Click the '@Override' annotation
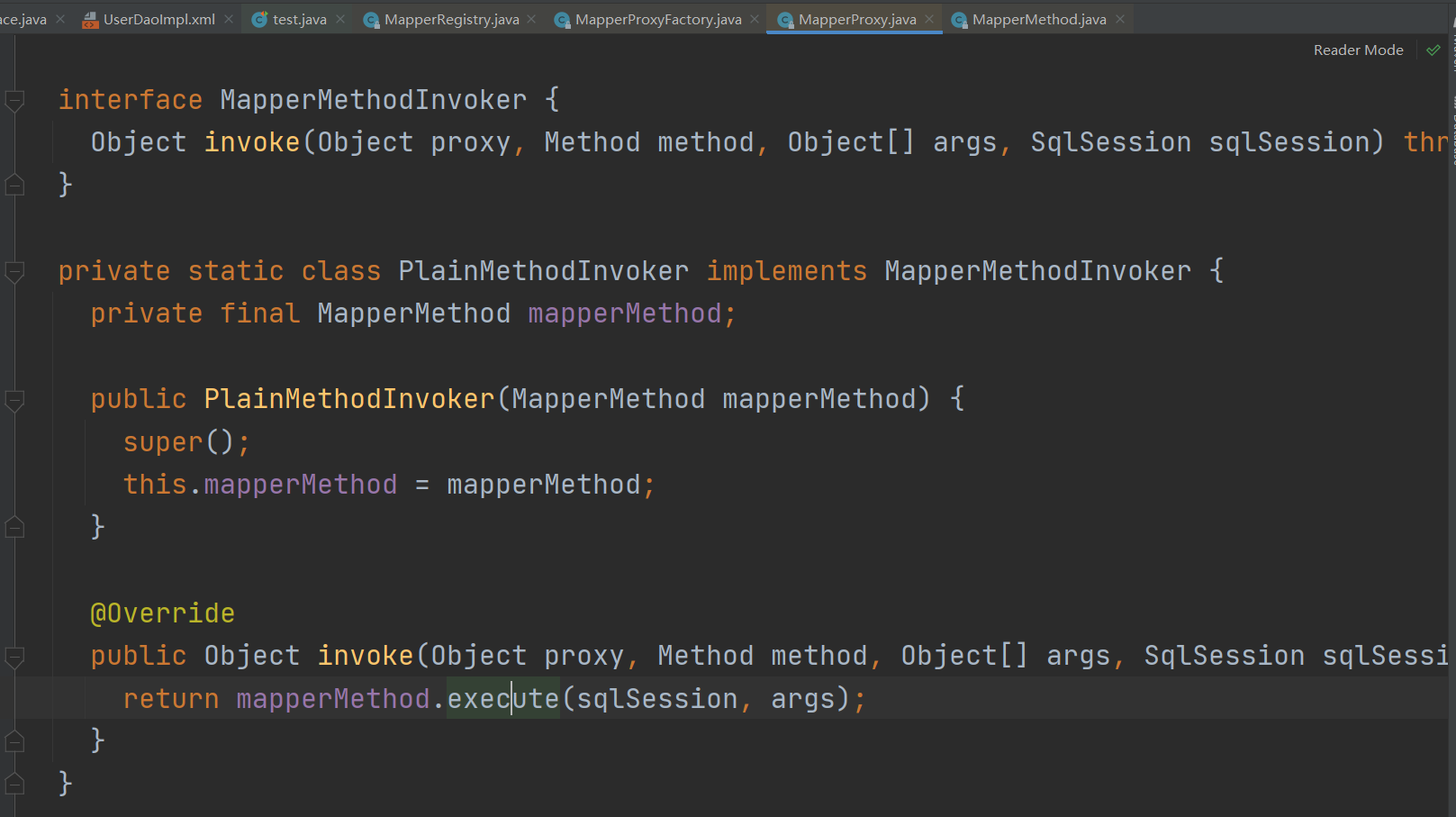This screenshot has height=817, width=1456. (x=163, y=613)
